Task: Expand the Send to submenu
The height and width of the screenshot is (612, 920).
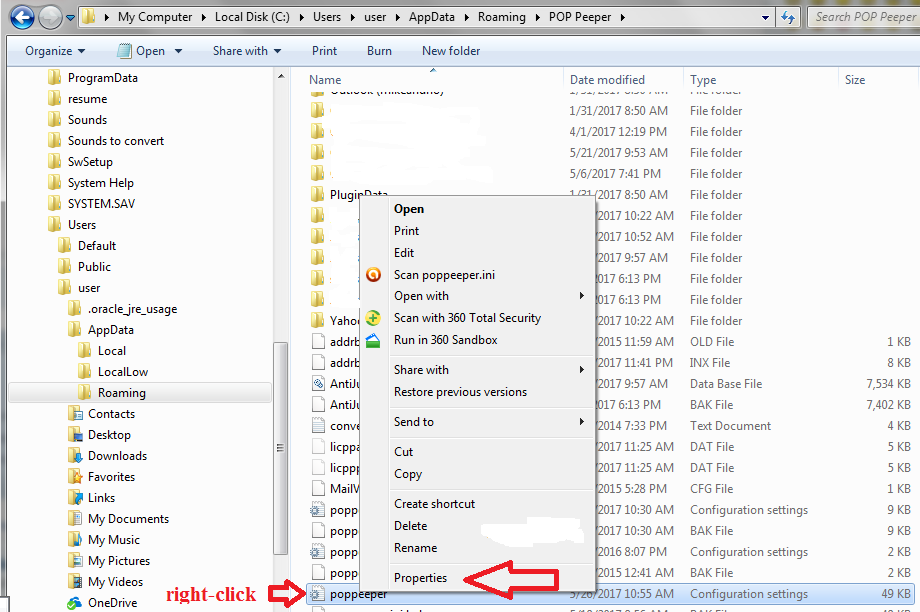Action: click(x=414, y=421)
